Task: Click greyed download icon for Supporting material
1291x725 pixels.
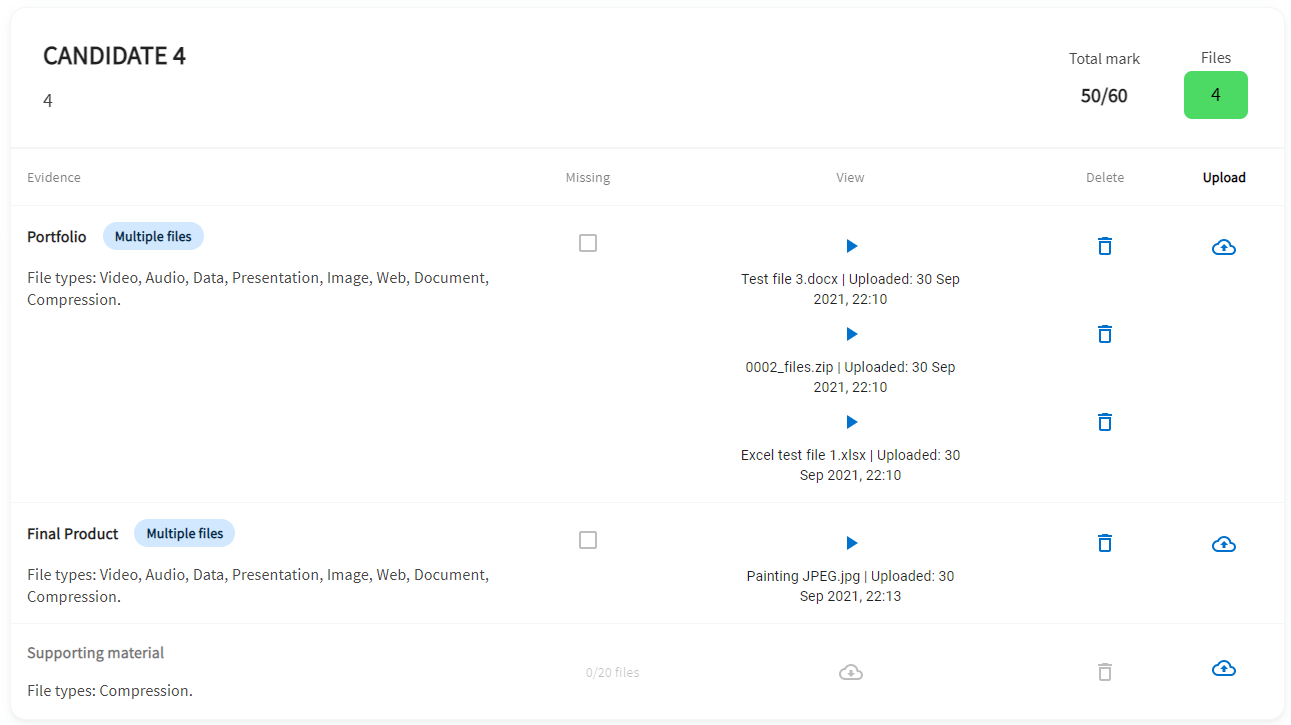Action: coord(851,672)
